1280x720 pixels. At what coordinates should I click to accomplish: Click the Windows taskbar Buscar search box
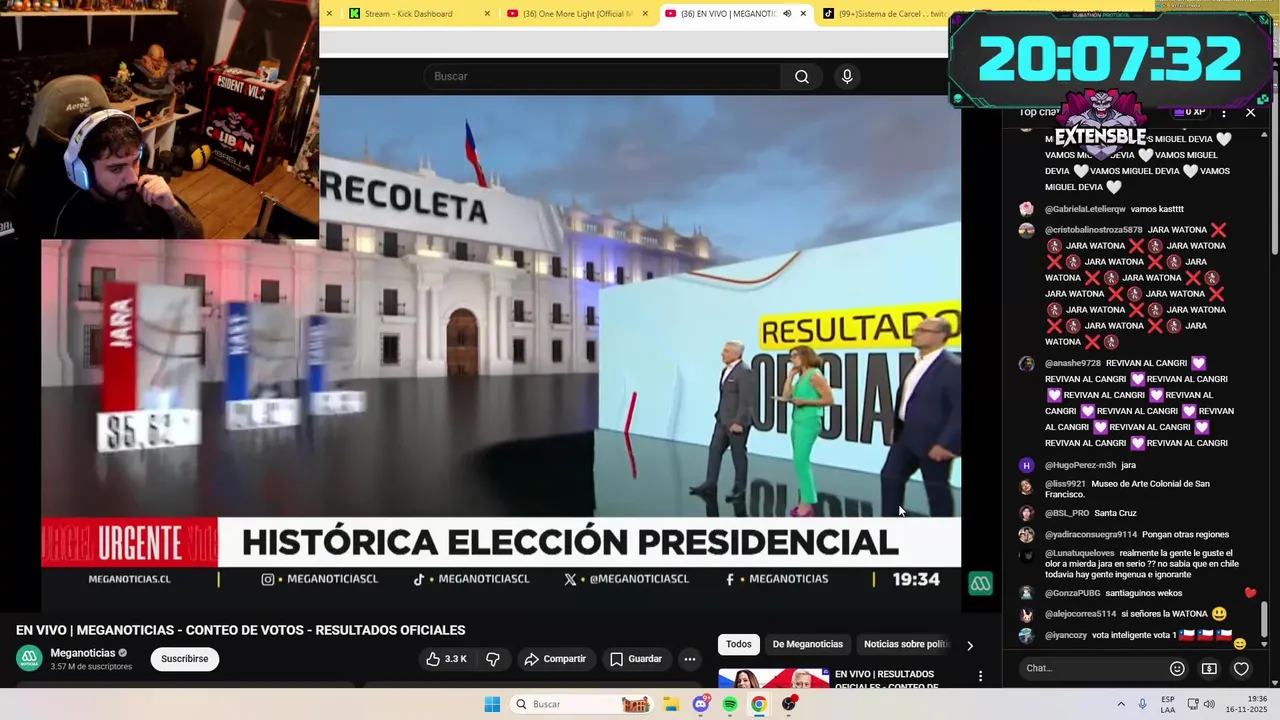583,704
